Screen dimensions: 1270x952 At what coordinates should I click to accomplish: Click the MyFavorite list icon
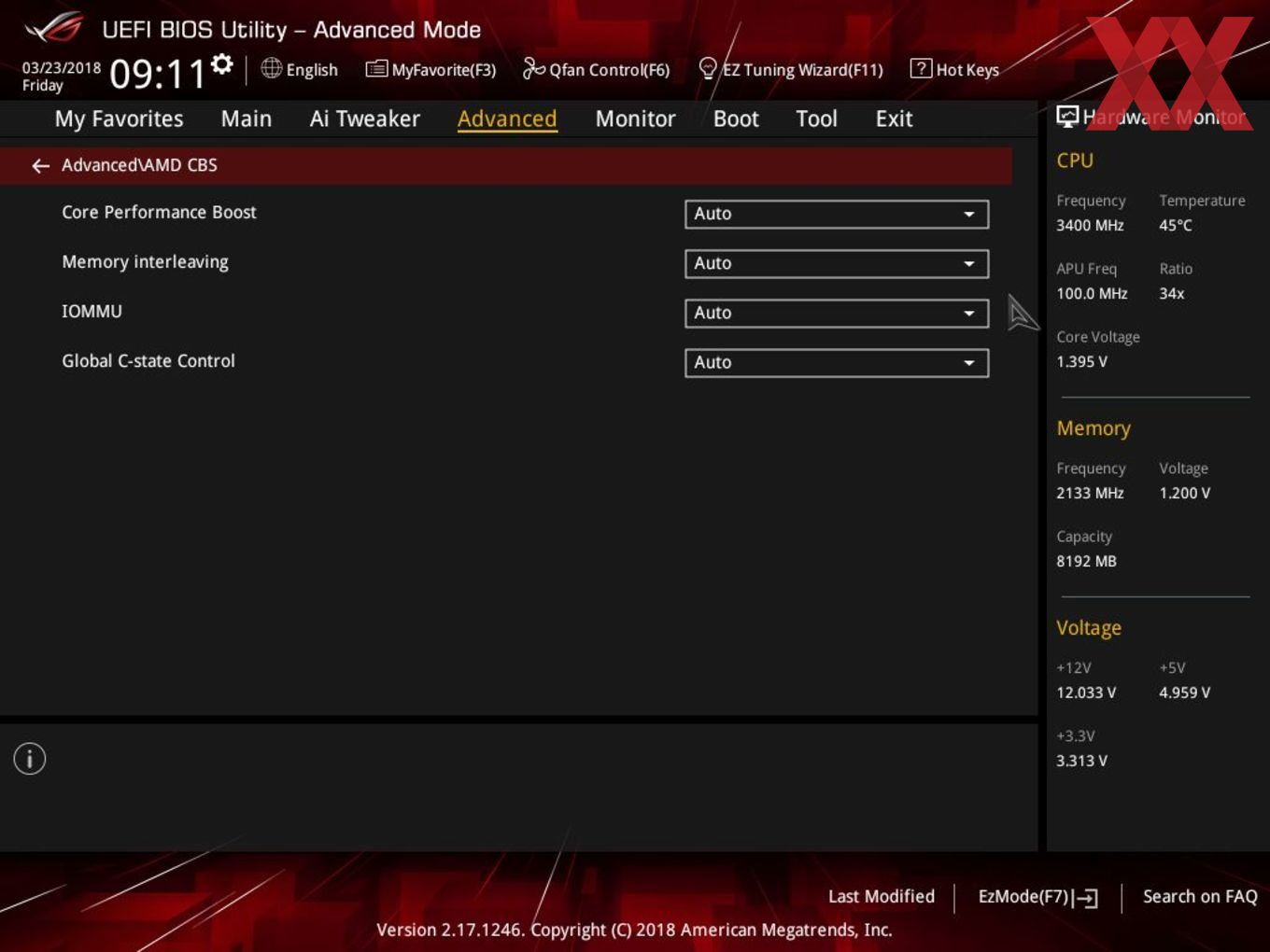376,69
